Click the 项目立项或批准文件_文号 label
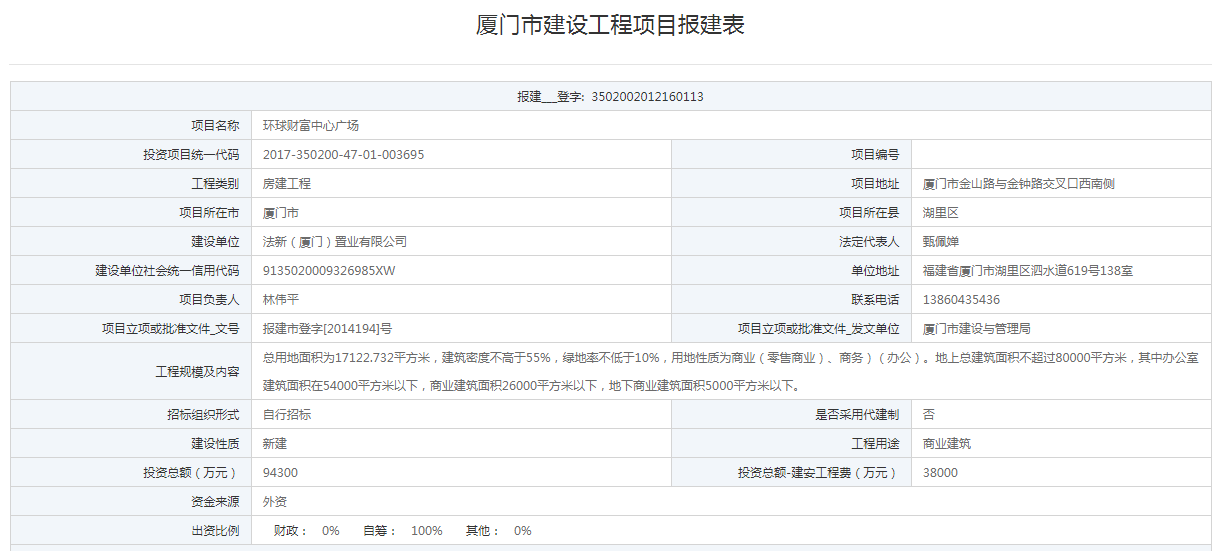Viewport: 1224px width, 551px height. (171, 329)
